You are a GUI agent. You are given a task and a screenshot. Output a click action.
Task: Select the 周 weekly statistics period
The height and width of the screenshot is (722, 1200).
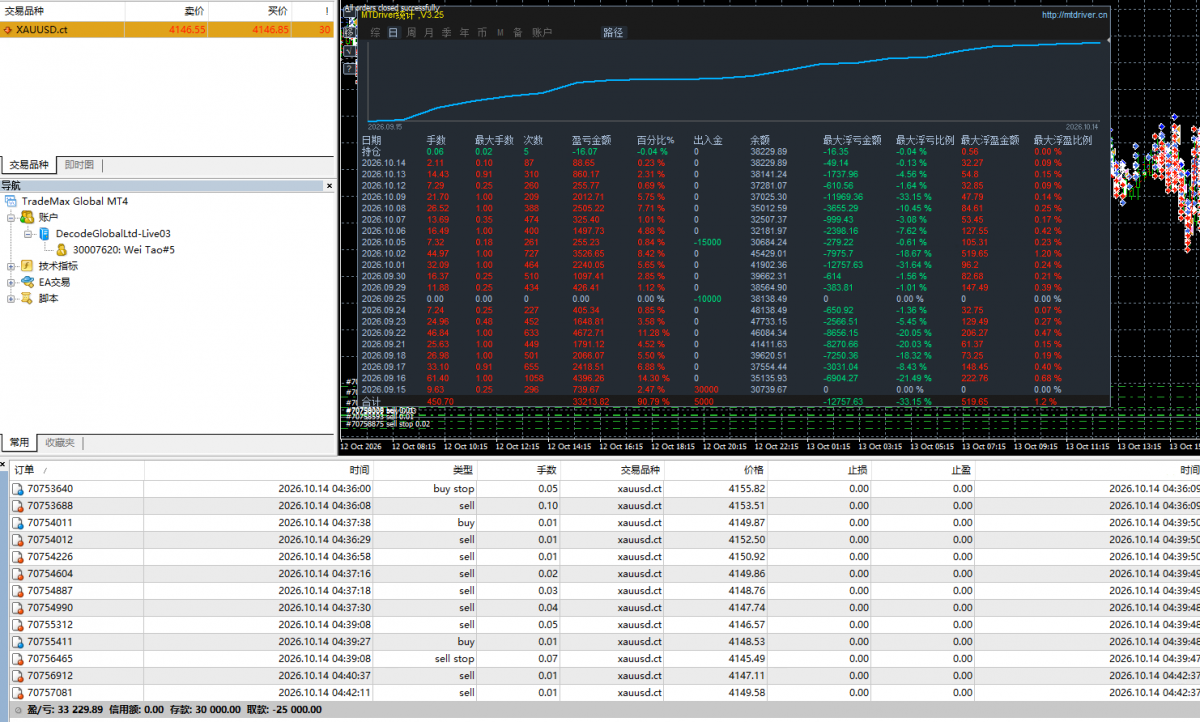coord(411,33)
